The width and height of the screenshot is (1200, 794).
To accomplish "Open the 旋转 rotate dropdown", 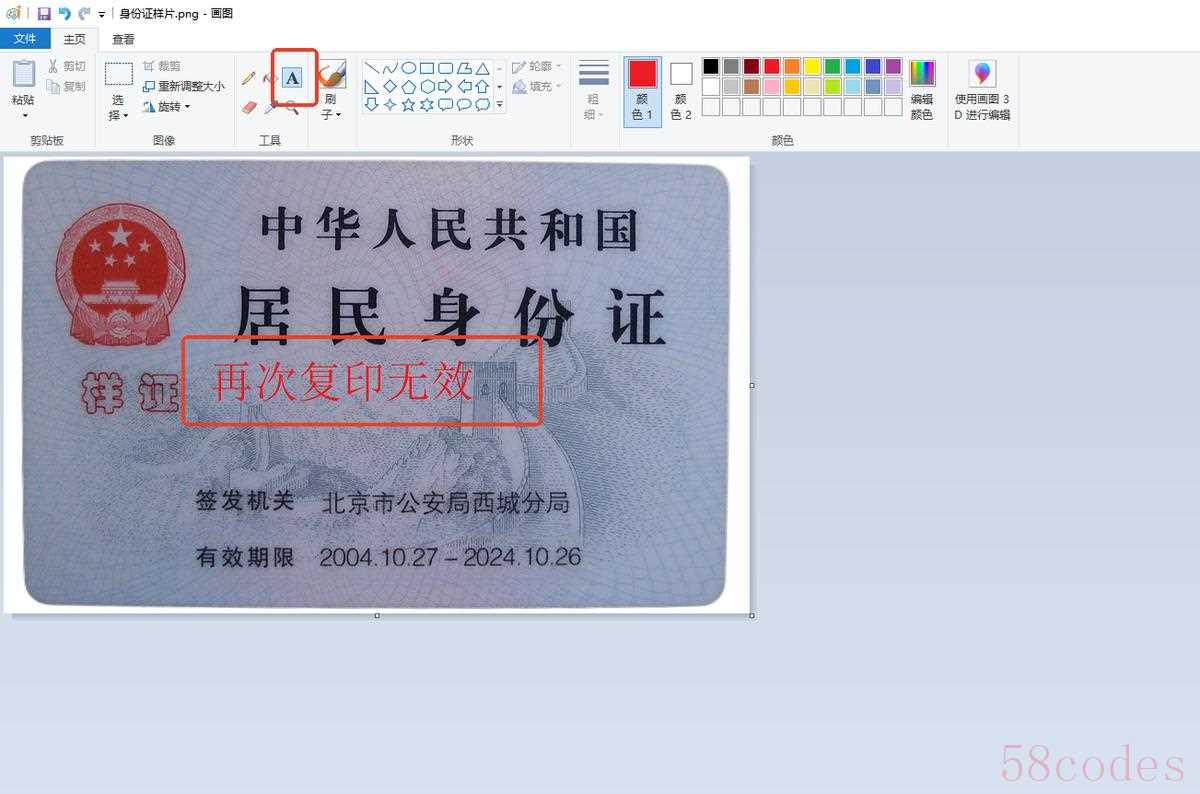I will [x=166, y=106].
